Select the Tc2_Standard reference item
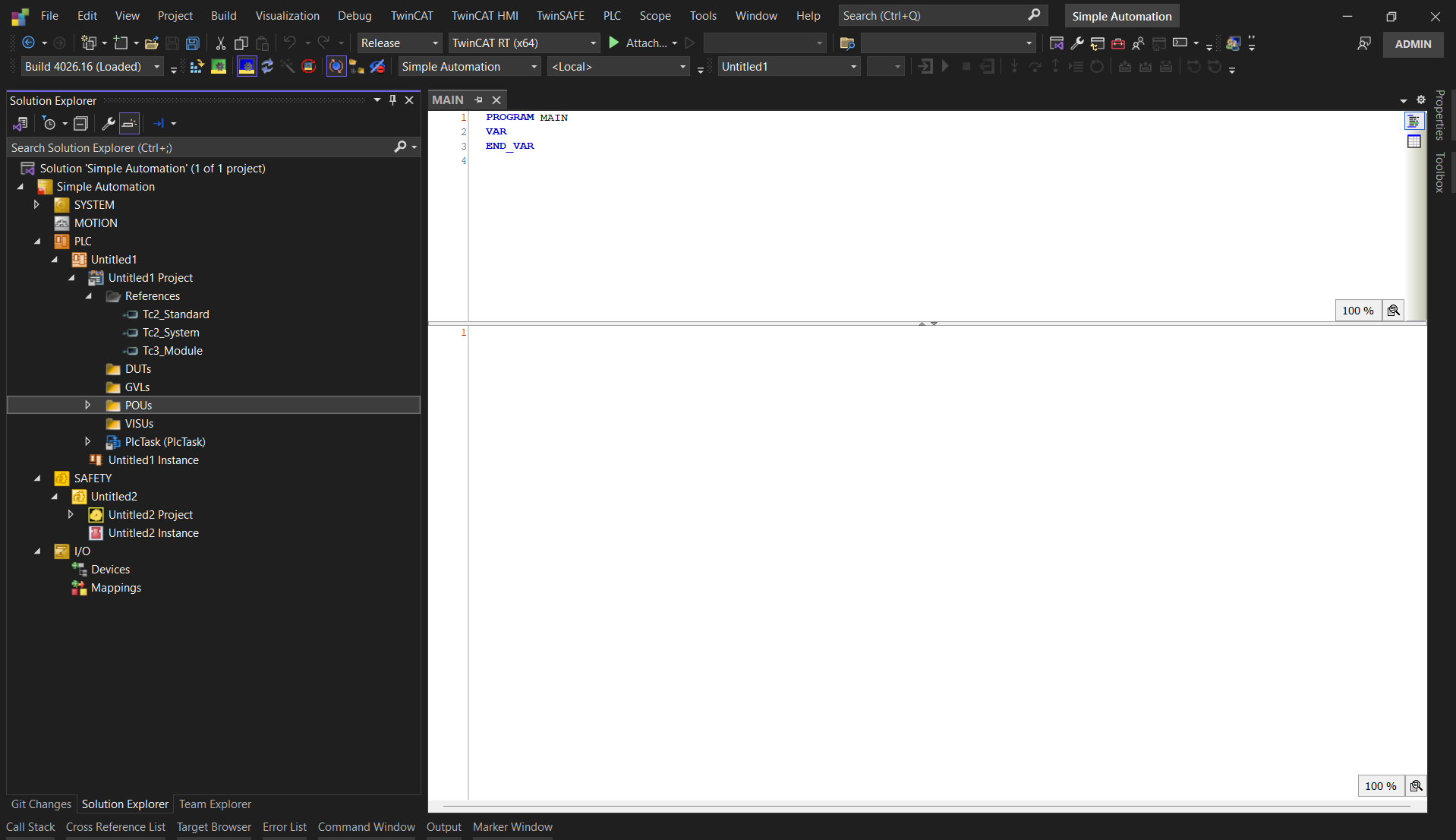Image resolution: width=1456 pixels, height=840 pixels. click(x=175, y=314)
